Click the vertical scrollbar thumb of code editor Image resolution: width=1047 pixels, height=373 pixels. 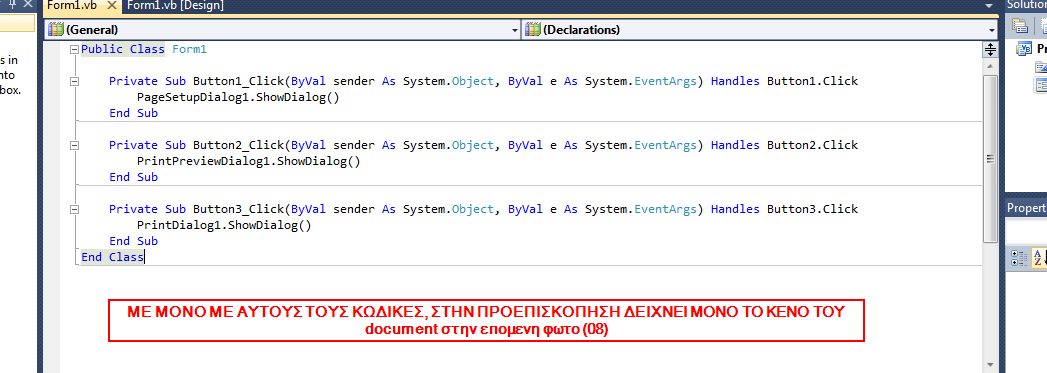coord(990,159)
